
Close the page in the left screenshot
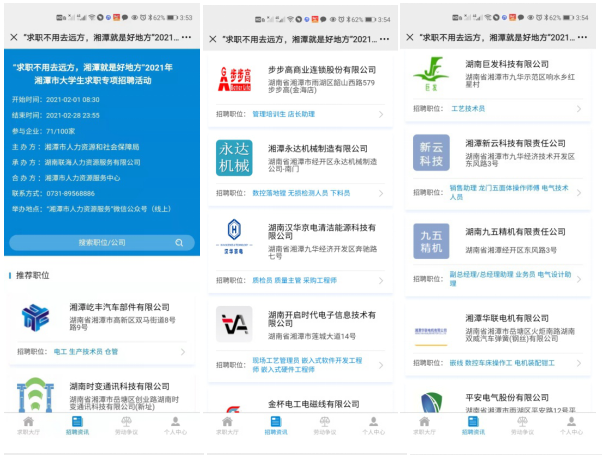[x=14, y=37]
